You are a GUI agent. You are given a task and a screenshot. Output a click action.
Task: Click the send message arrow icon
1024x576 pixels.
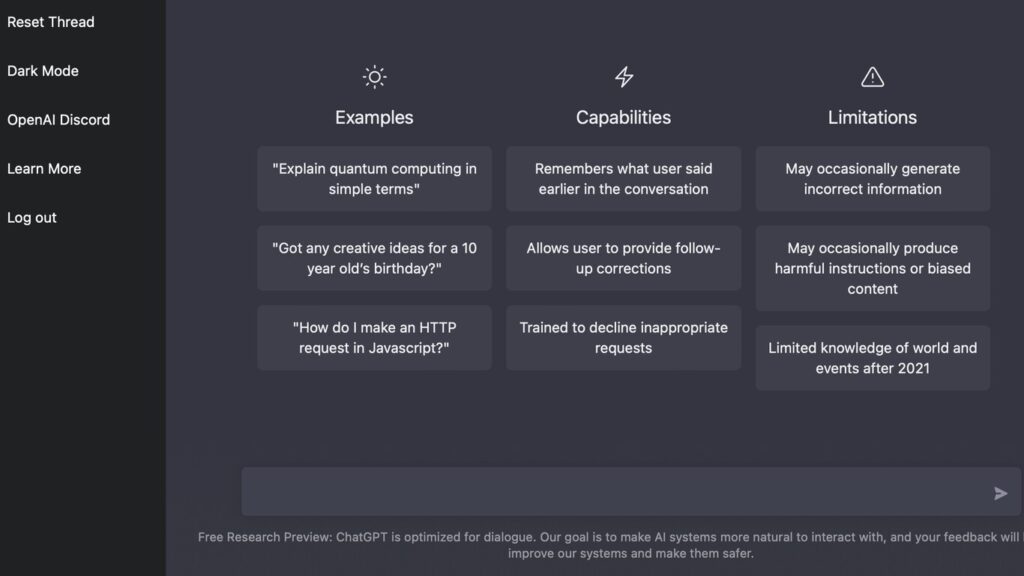[x=999, y=492]
